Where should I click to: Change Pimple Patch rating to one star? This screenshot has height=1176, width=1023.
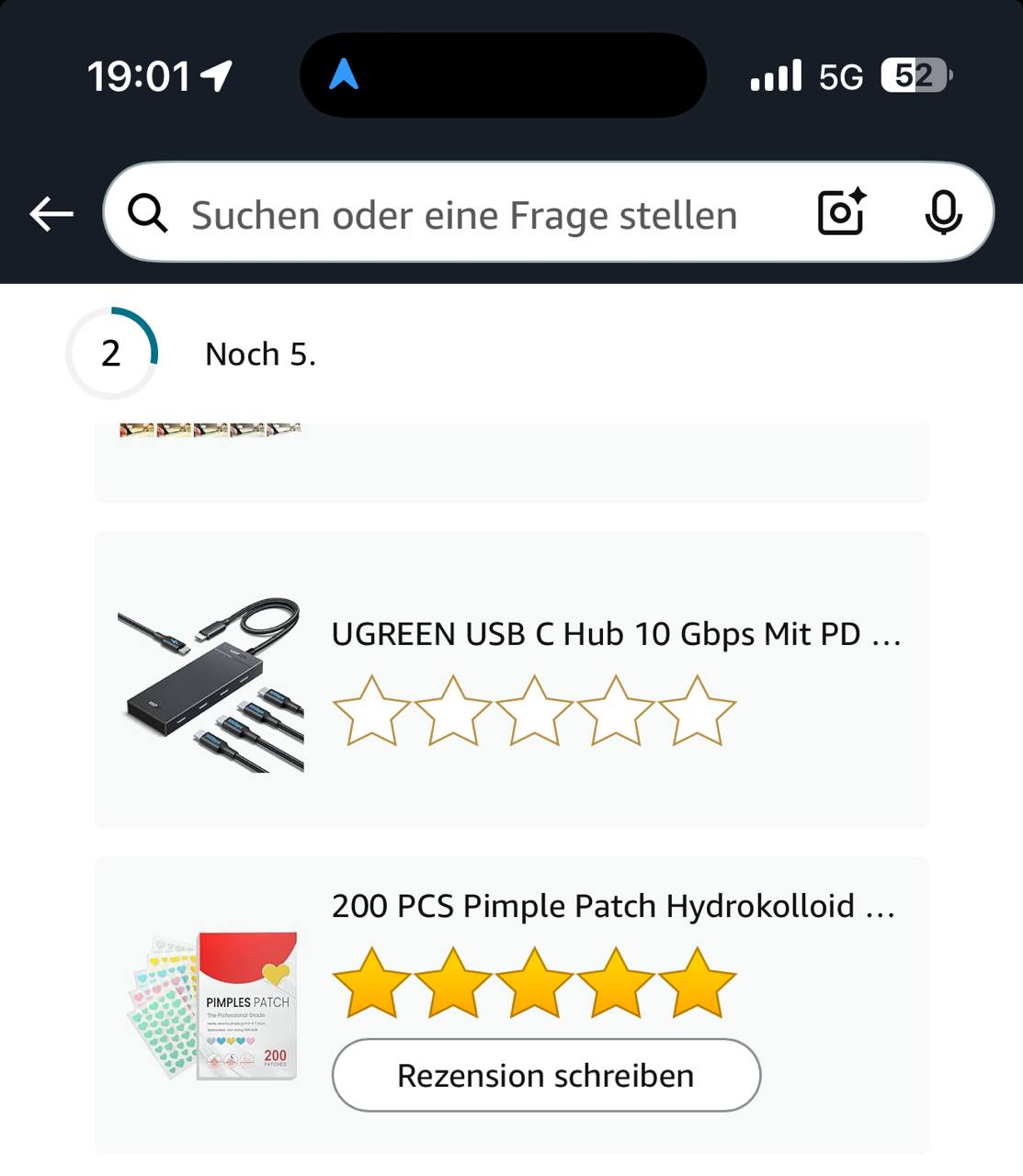(x=371, y=983)
